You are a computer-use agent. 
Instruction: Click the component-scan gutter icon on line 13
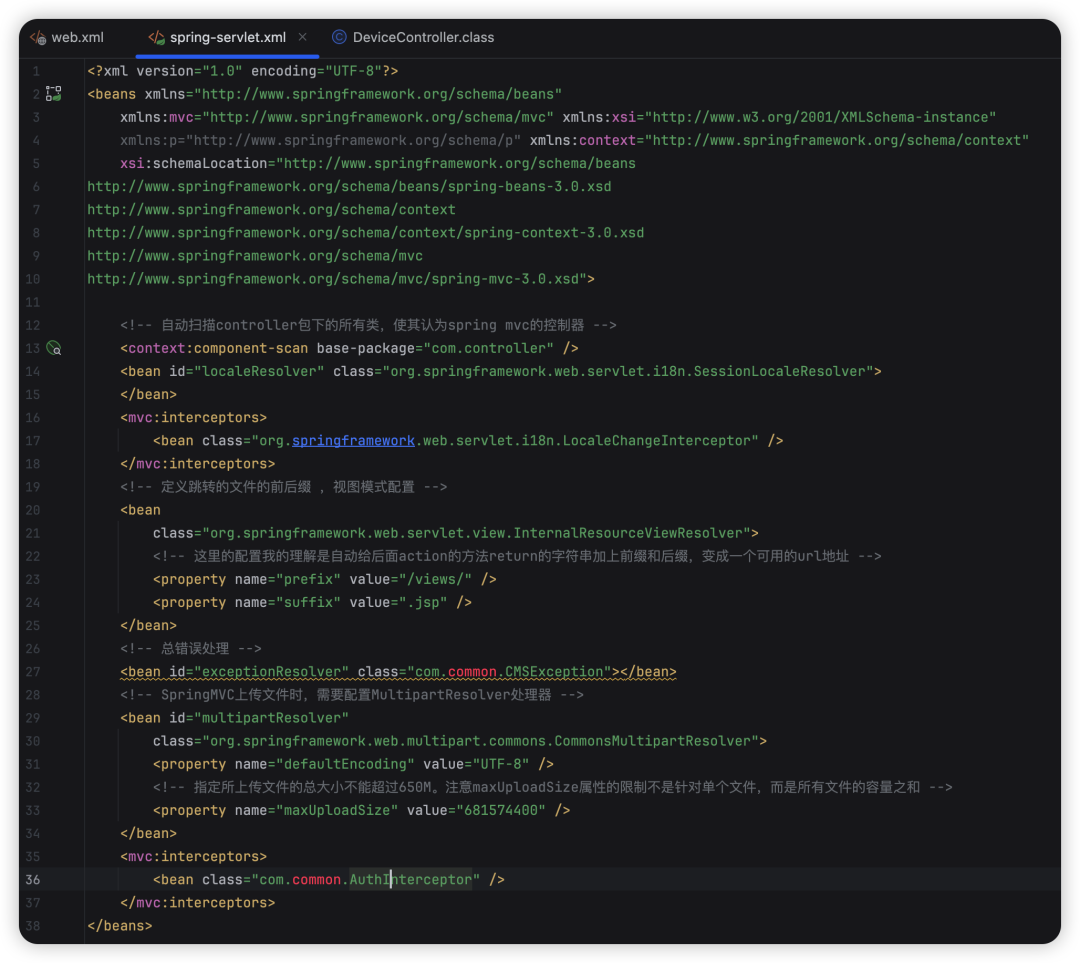pyautogui.click(x=53, y=348)
